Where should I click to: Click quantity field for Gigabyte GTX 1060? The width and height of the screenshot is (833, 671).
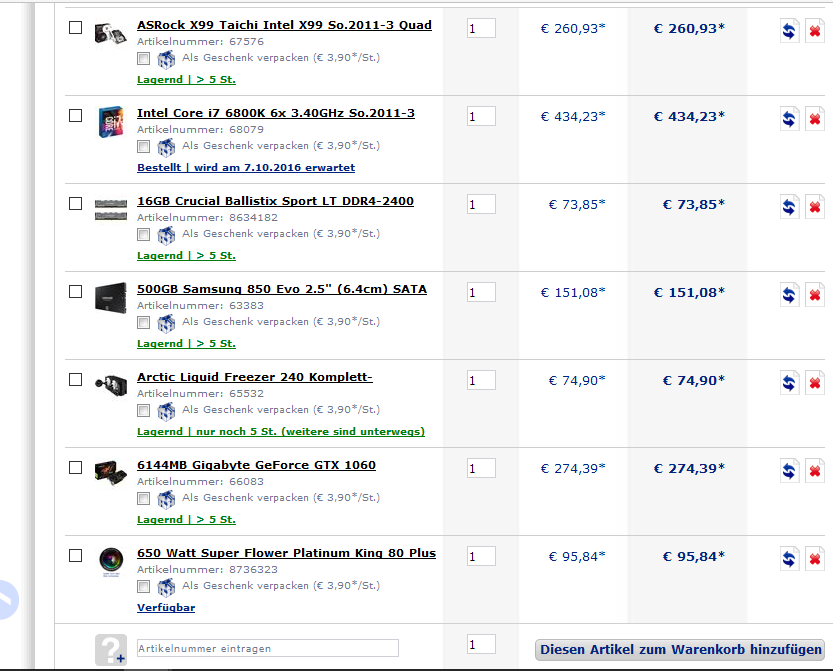click(481, 469)
